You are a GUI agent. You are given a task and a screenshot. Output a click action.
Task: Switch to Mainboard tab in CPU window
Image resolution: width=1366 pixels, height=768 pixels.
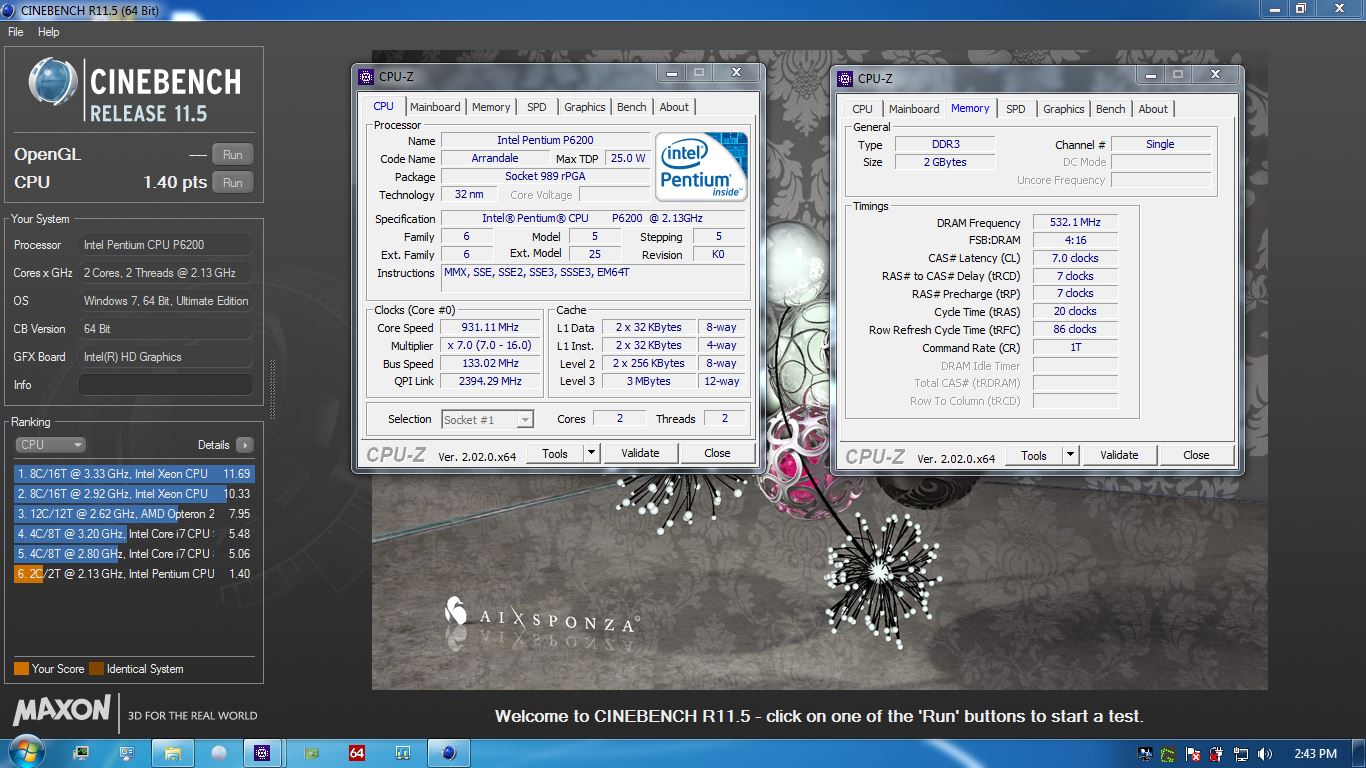click(435, 107)
